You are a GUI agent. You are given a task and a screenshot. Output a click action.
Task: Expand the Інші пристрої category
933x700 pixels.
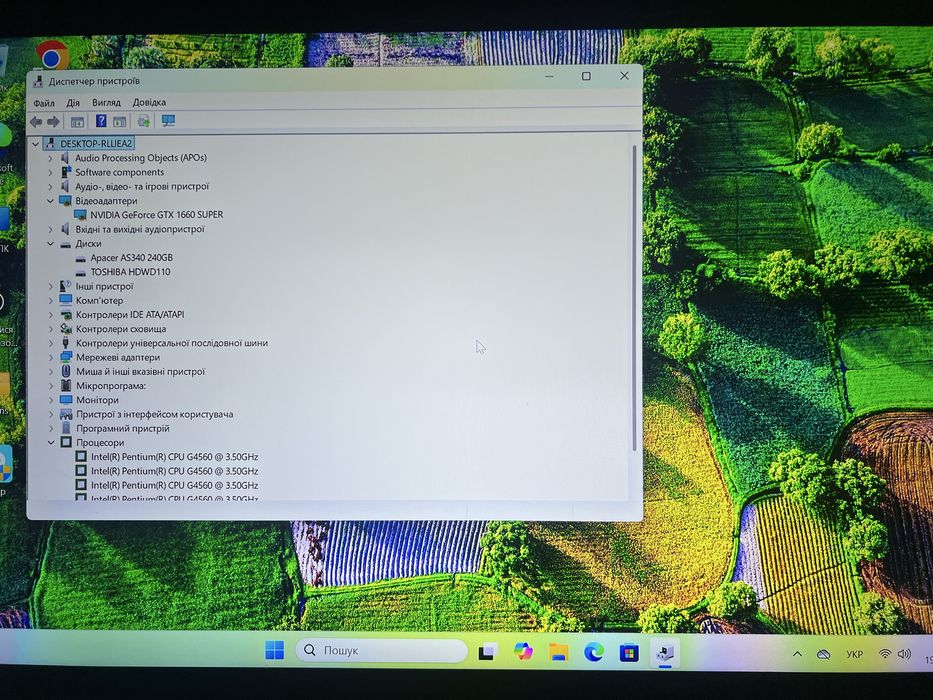click(50, 286)
